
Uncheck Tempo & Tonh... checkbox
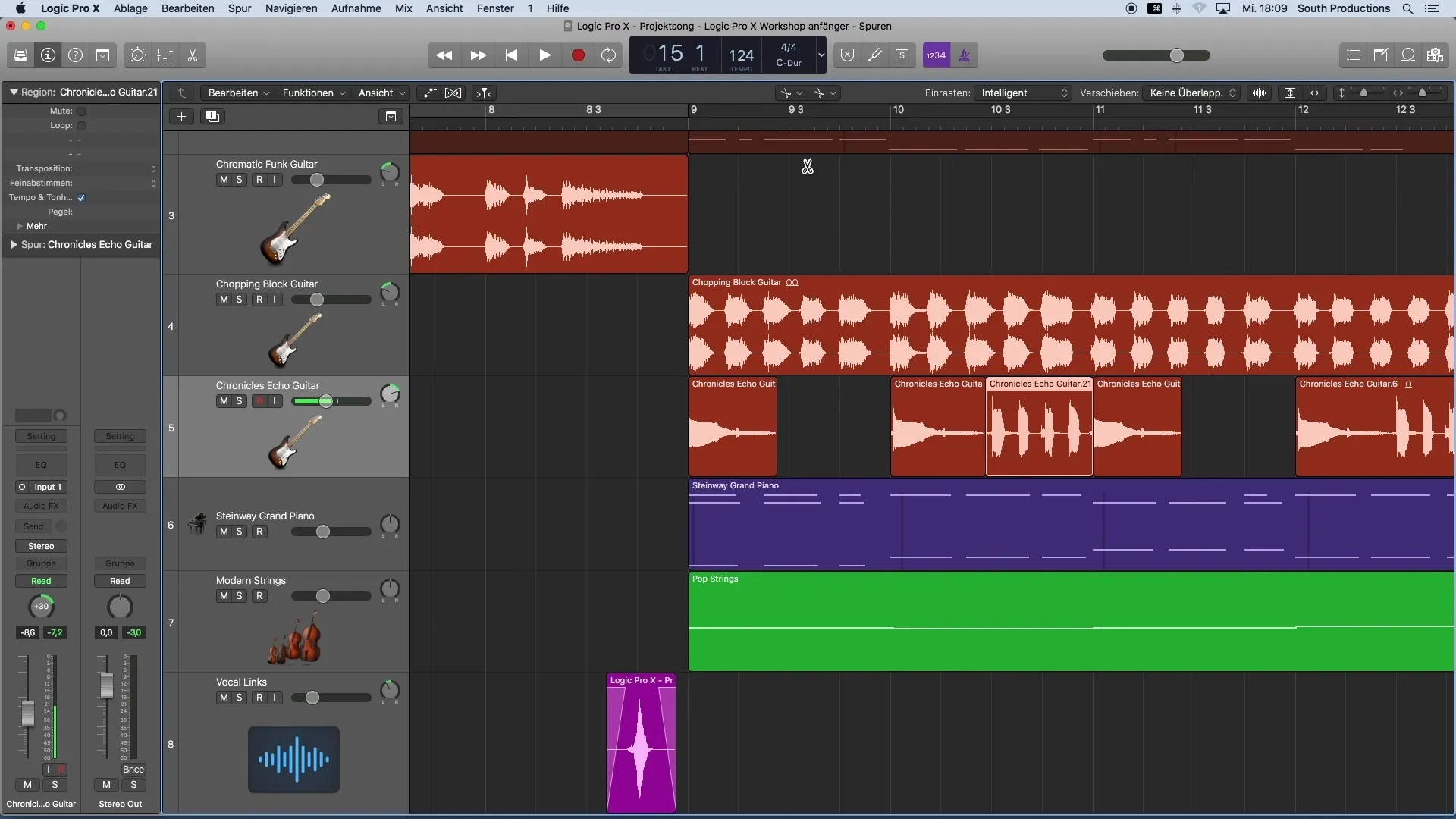pyautogui.click(x=81, y=198)
